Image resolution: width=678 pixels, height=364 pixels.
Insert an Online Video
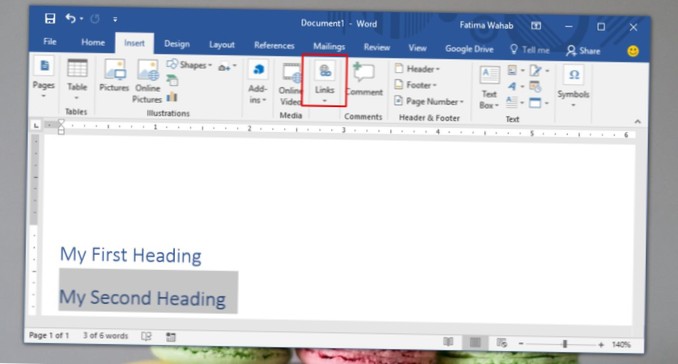[290, 85]
